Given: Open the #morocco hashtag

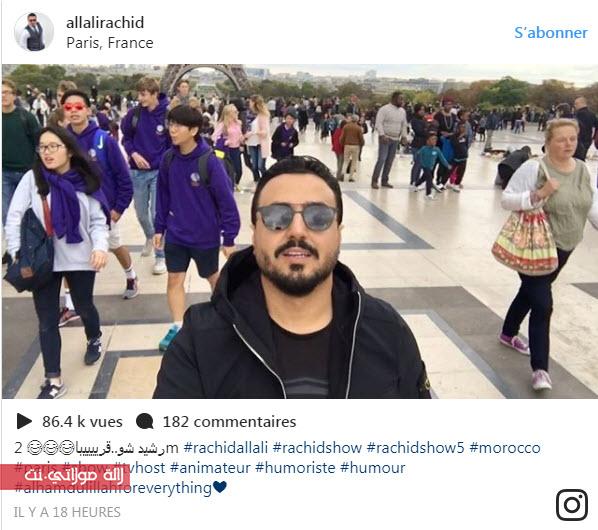Looking at the screenshot, I should [x=505, y=448].
